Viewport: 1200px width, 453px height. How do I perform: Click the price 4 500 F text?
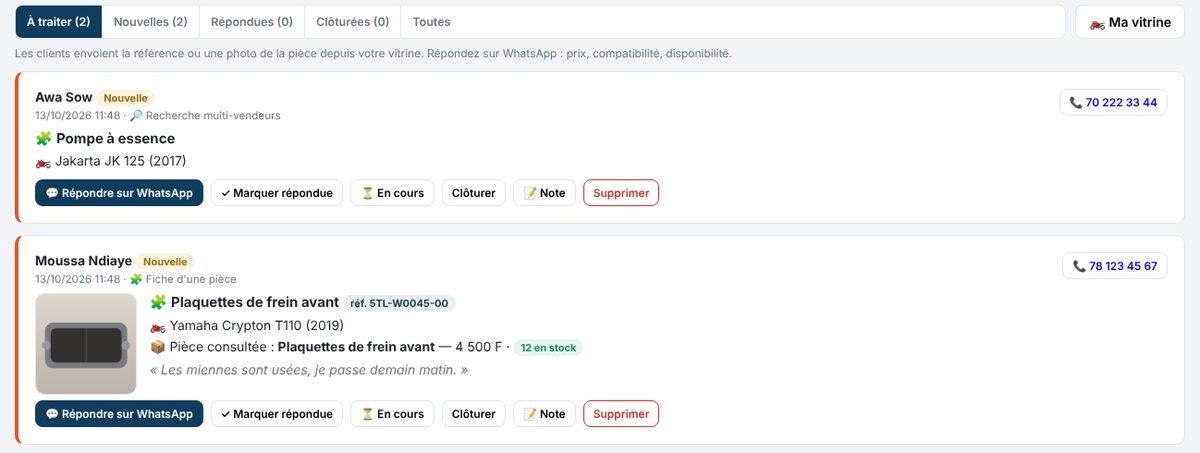(477, 347)
